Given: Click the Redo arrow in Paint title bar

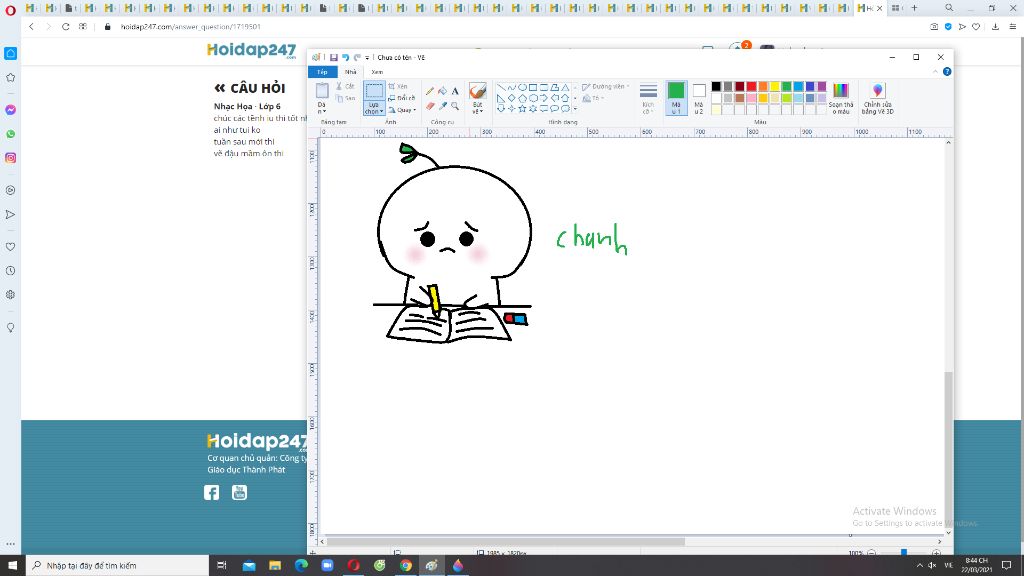Looking at the screenshot, I should click(x=357, y=57).
